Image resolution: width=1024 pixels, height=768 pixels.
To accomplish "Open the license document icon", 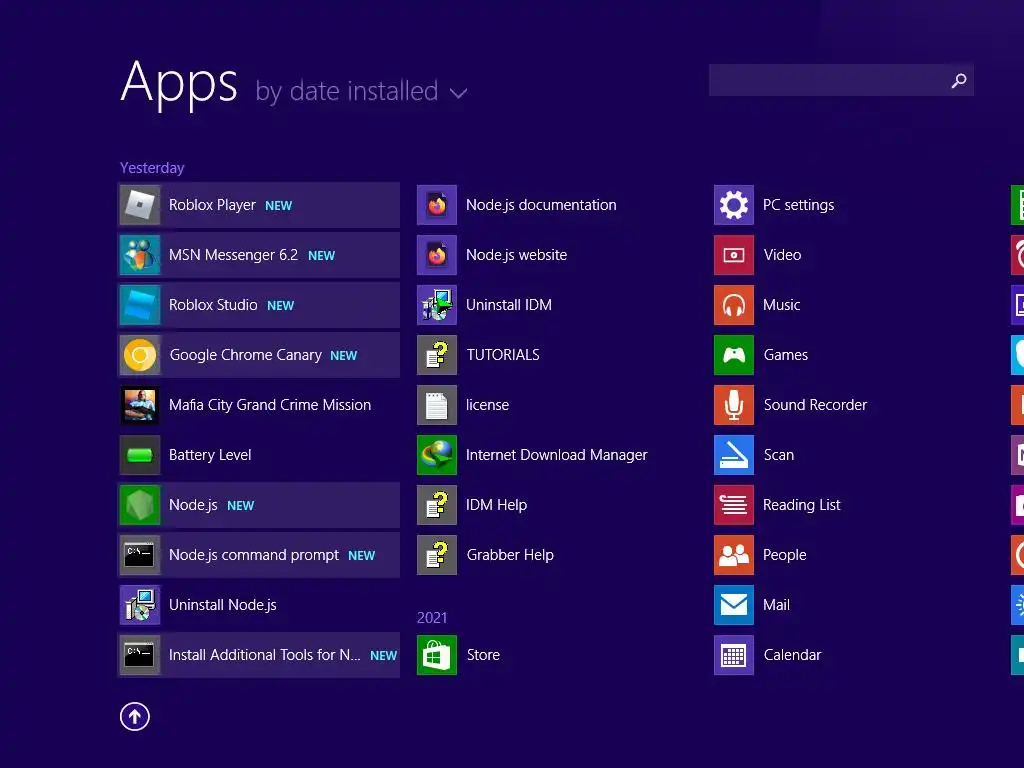I will pos(437,405).
